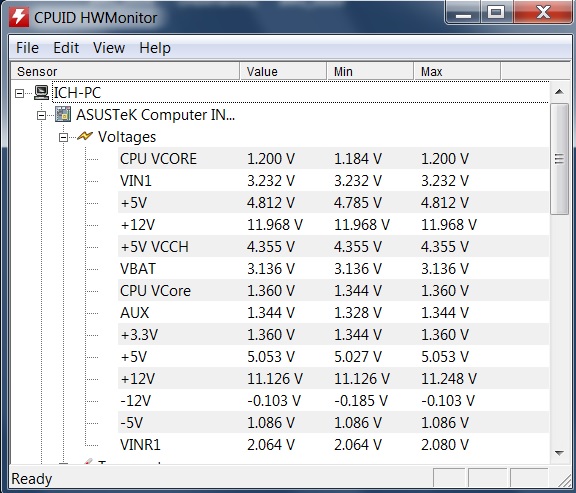The height and width of the screenshot is (493, 576).
Task: Click the Max column header
Action: (457, 71)
